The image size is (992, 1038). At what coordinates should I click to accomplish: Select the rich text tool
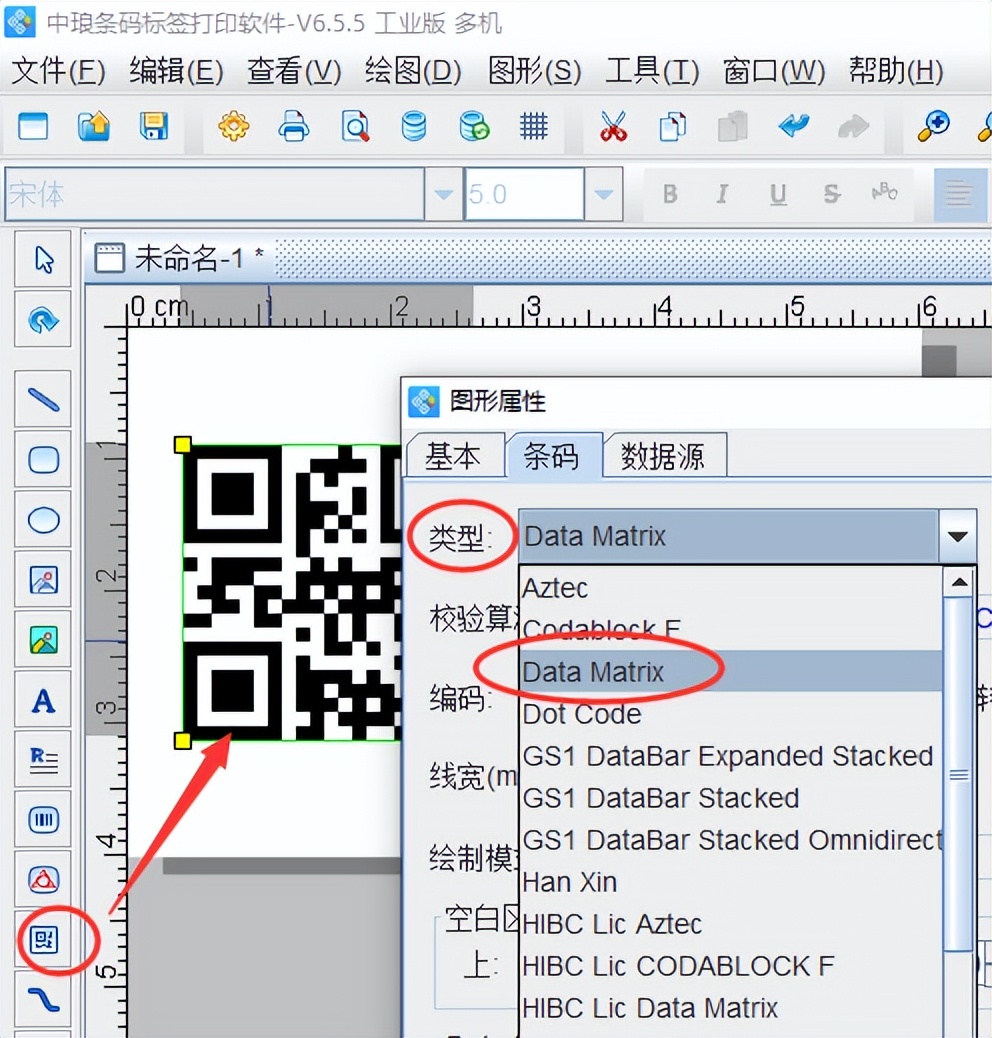43,759
